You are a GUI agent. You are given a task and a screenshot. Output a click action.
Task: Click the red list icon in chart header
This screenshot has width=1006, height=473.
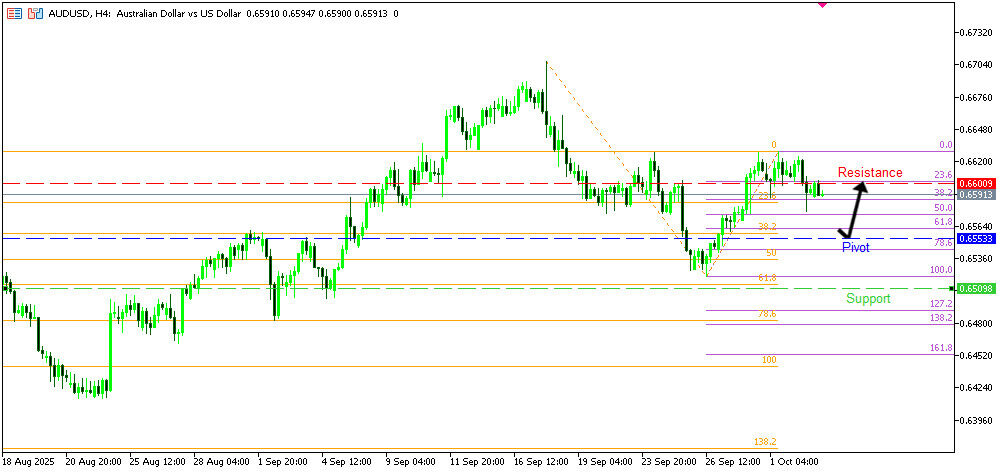11,14
